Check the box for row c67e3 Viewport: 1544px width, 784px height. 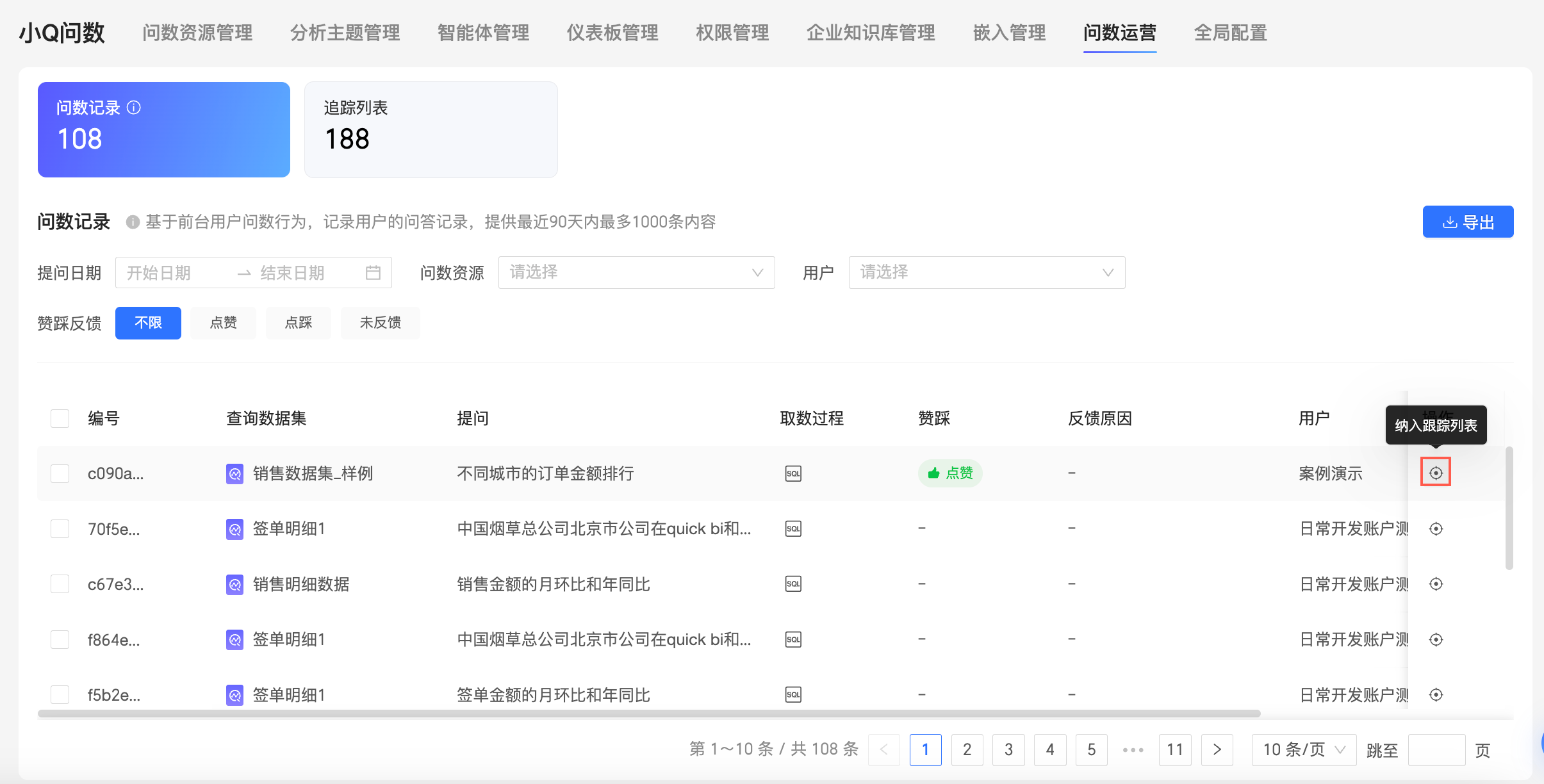(x=60, y=584)
